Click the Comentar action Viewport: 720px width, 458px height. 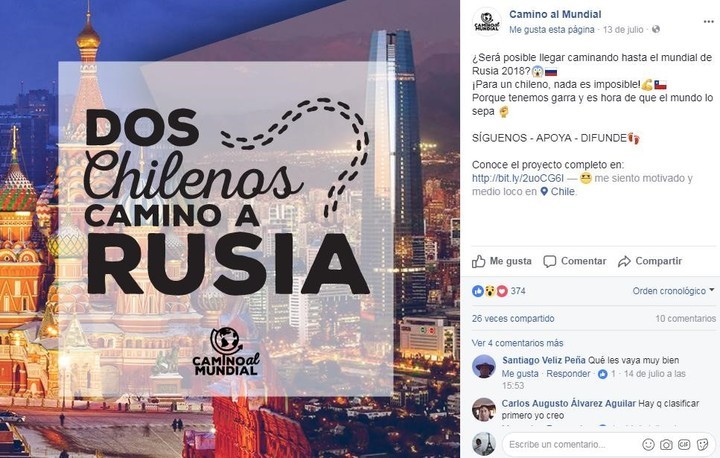coord(575,261)
